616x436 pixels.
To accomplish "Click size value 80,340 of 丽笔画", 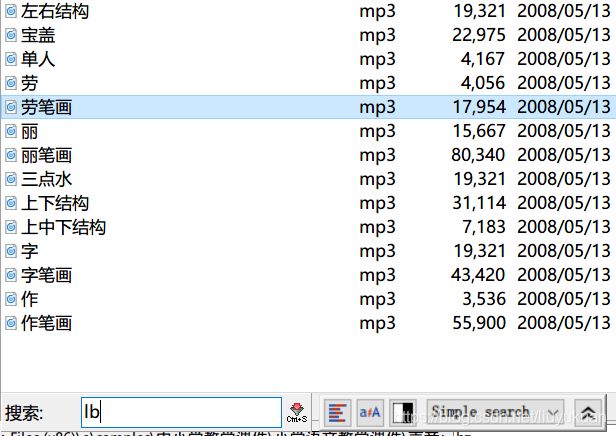I will (478, 155).
